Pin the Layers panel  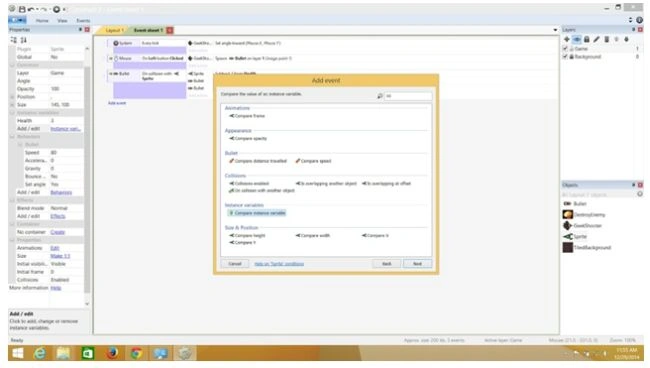click(633, 29)
